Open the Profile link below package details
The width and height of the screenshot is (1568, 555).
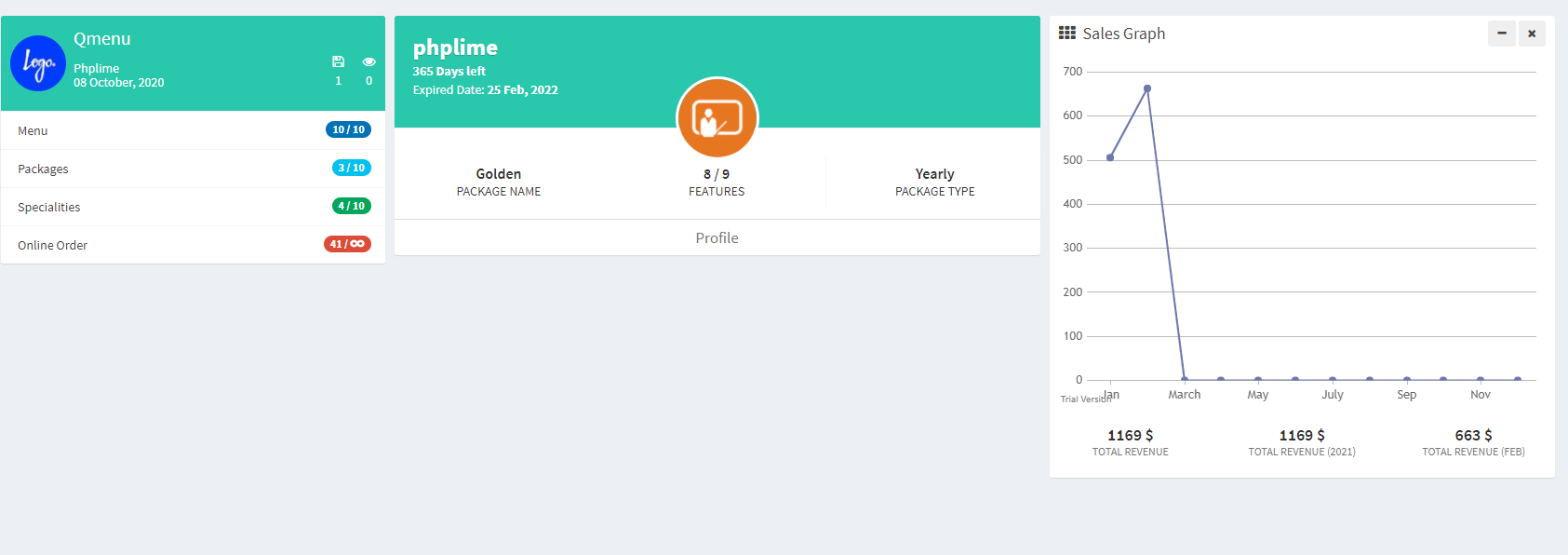pos(717,237)
